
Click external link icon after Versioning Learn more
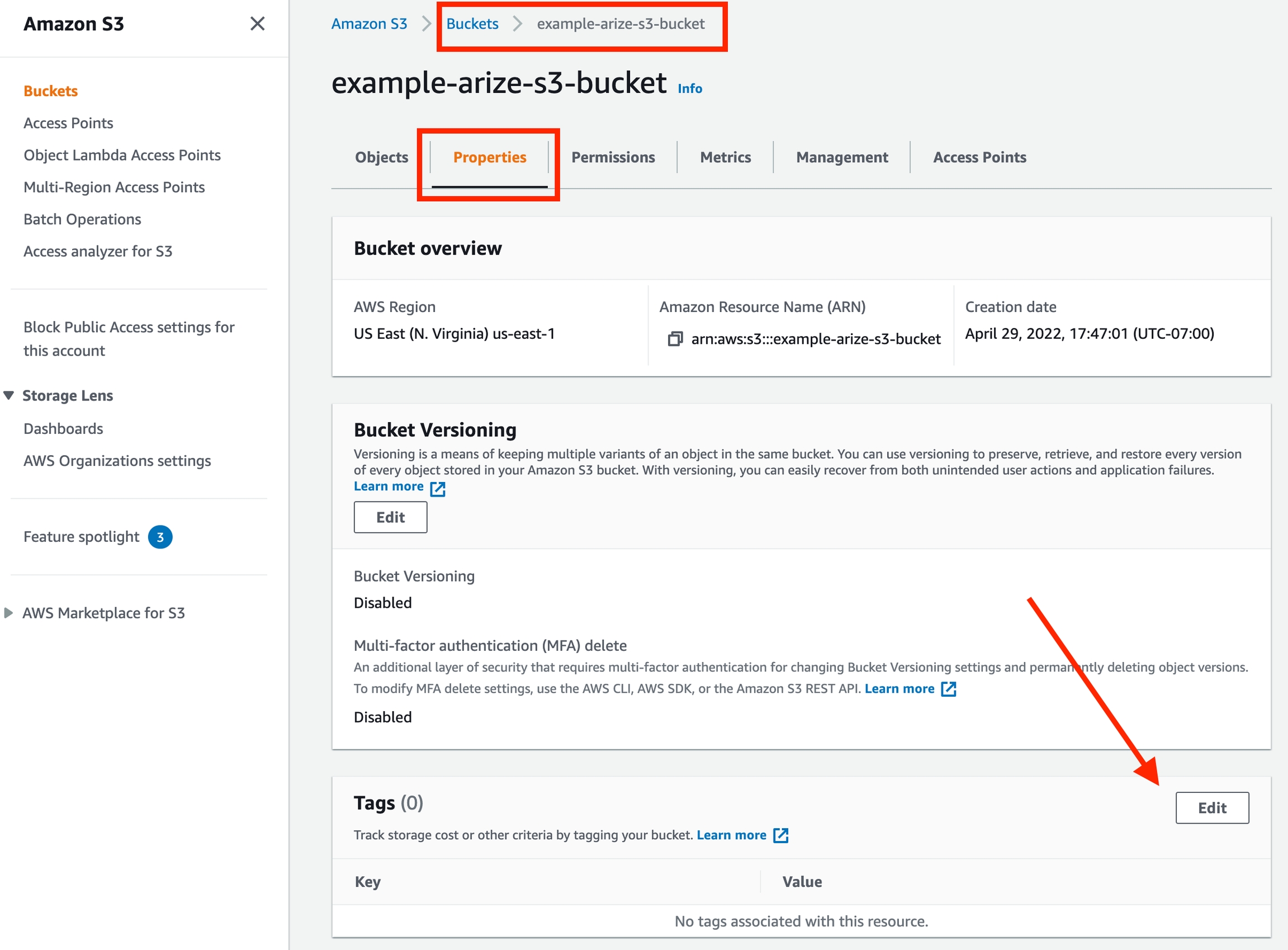coord(438,488)
